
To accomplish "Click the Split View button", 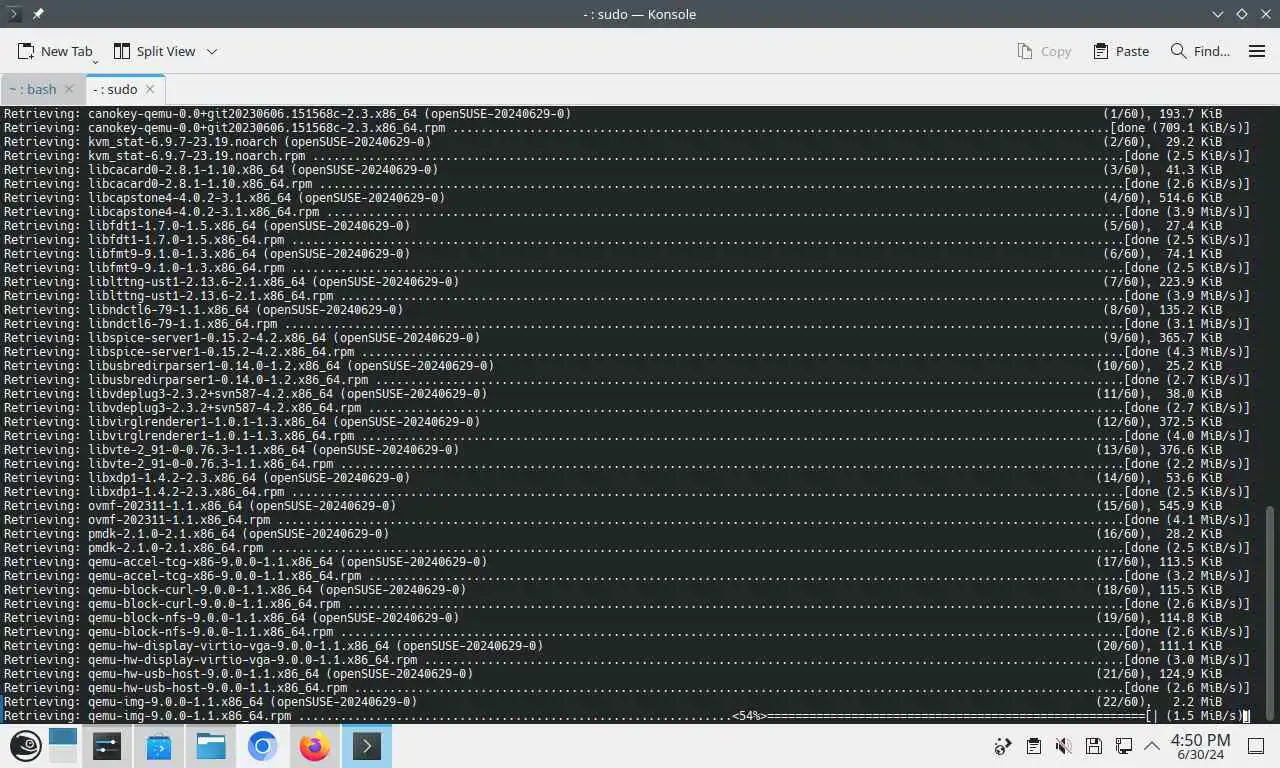I will pos(154,51).
